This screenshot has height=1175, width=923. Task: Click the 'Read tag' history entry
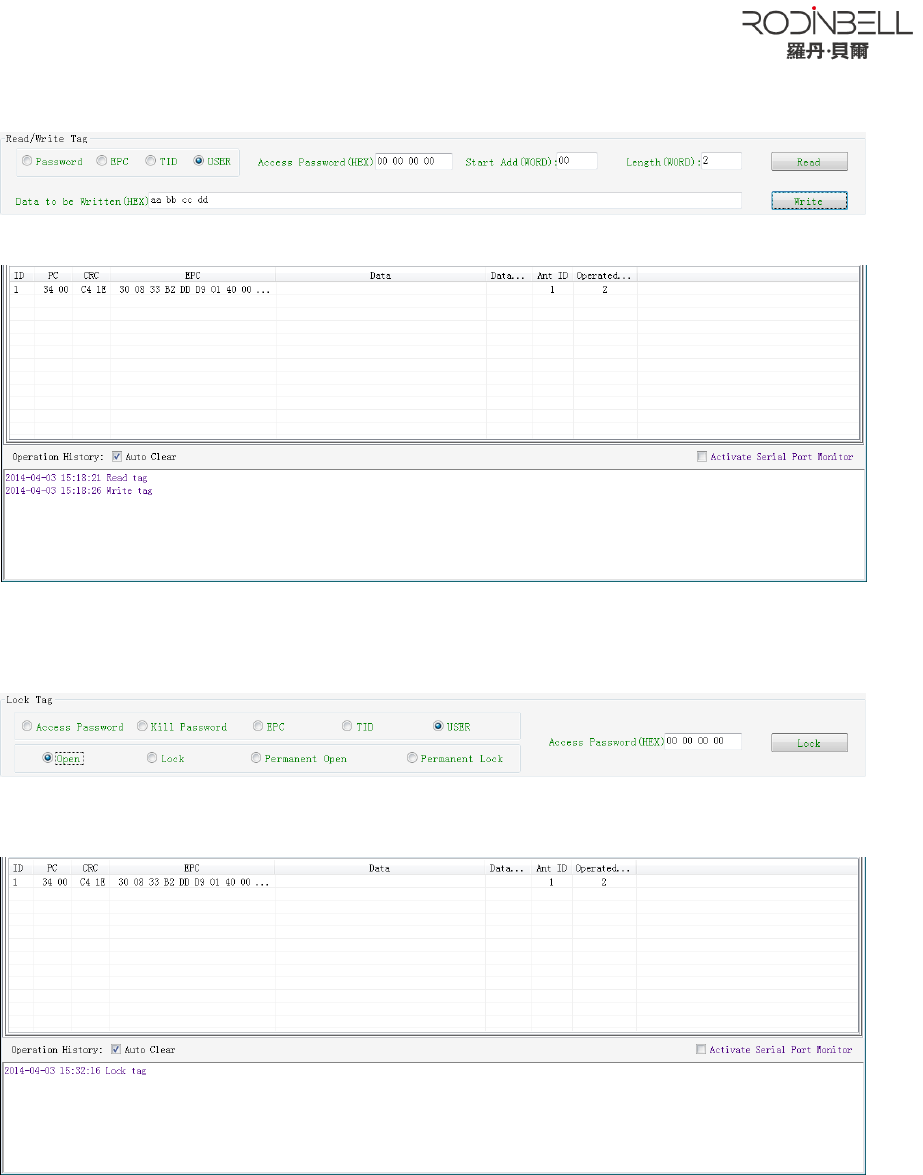(x=76, y=477)
